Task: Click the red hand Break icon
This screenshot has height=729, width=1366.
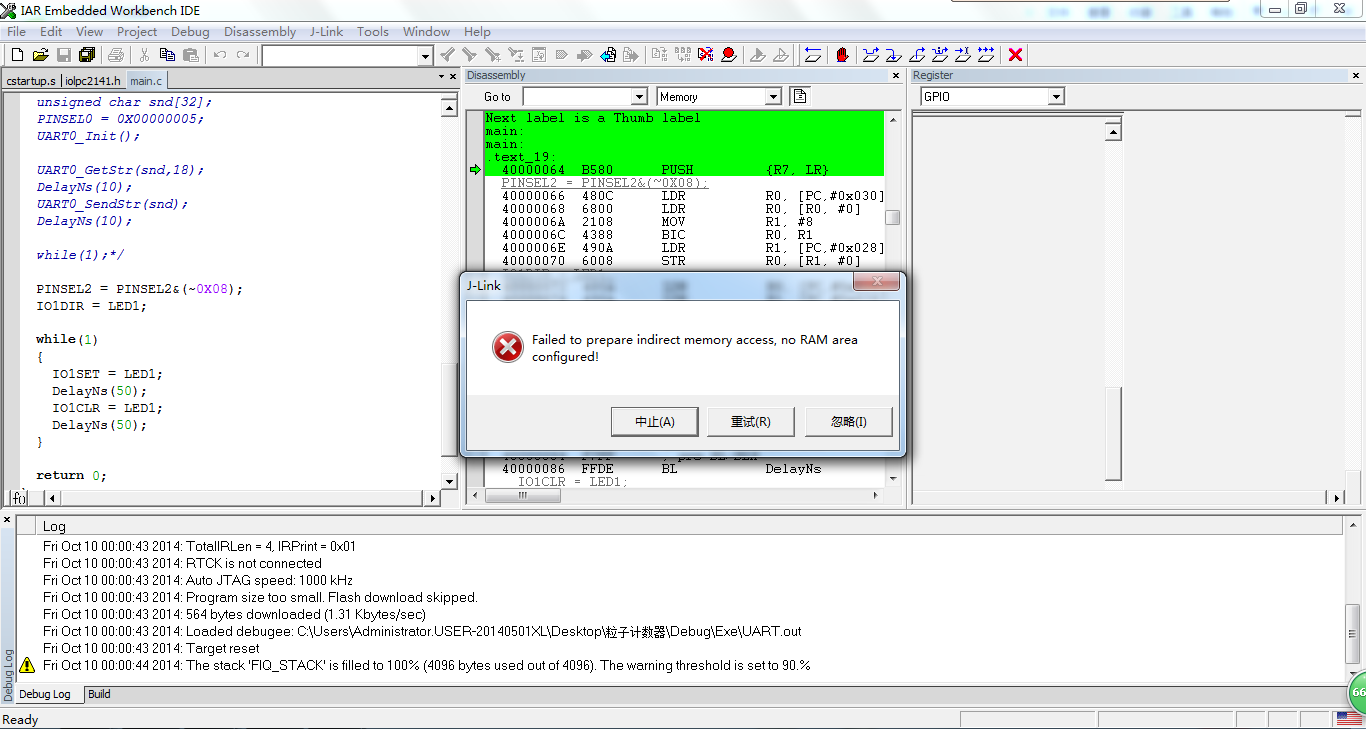Action: coord(842,55)
